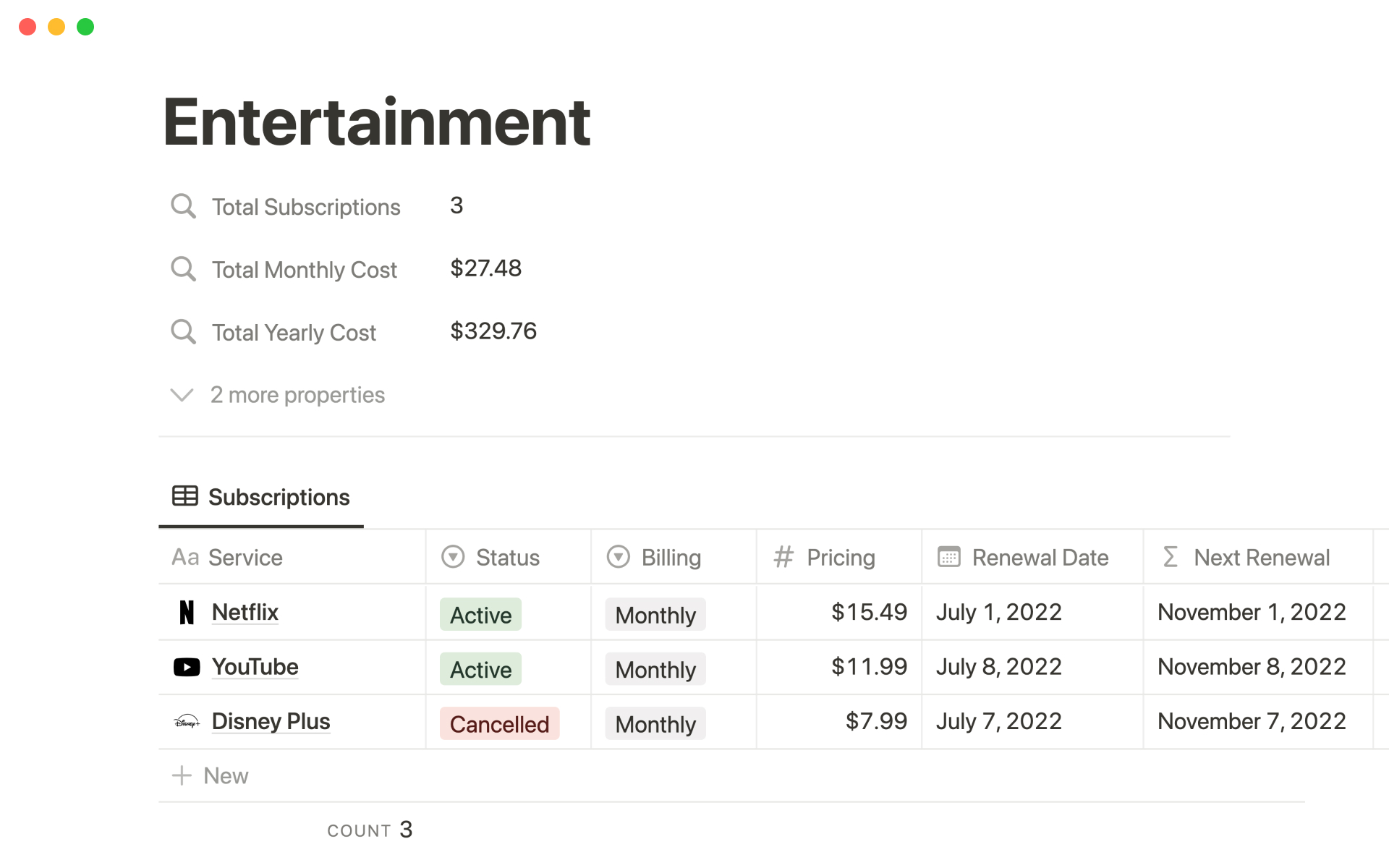Click Total Monthly Cost magnifier icon
This screenshot has height=868, width=1389.
(x=183, y=269)
